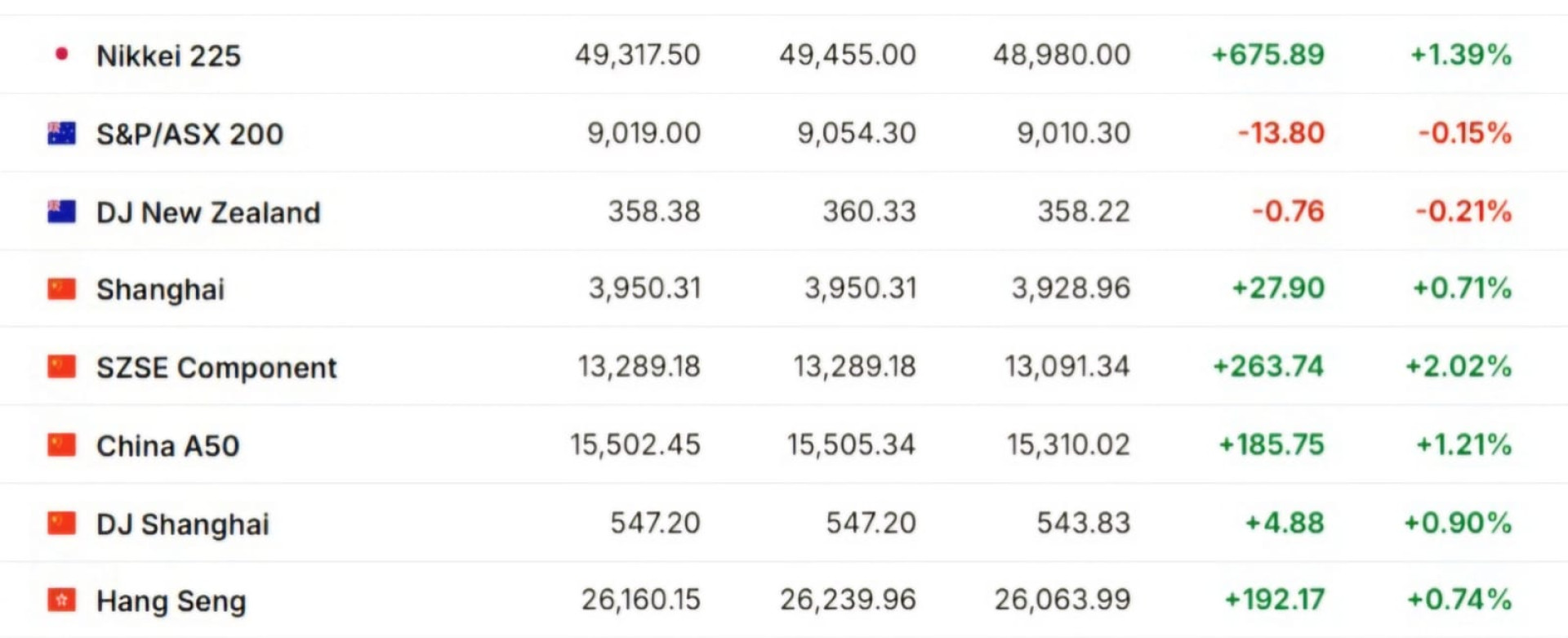Go to the SZSE Component index
1568x638 pixels.
[x=216, y=368]
